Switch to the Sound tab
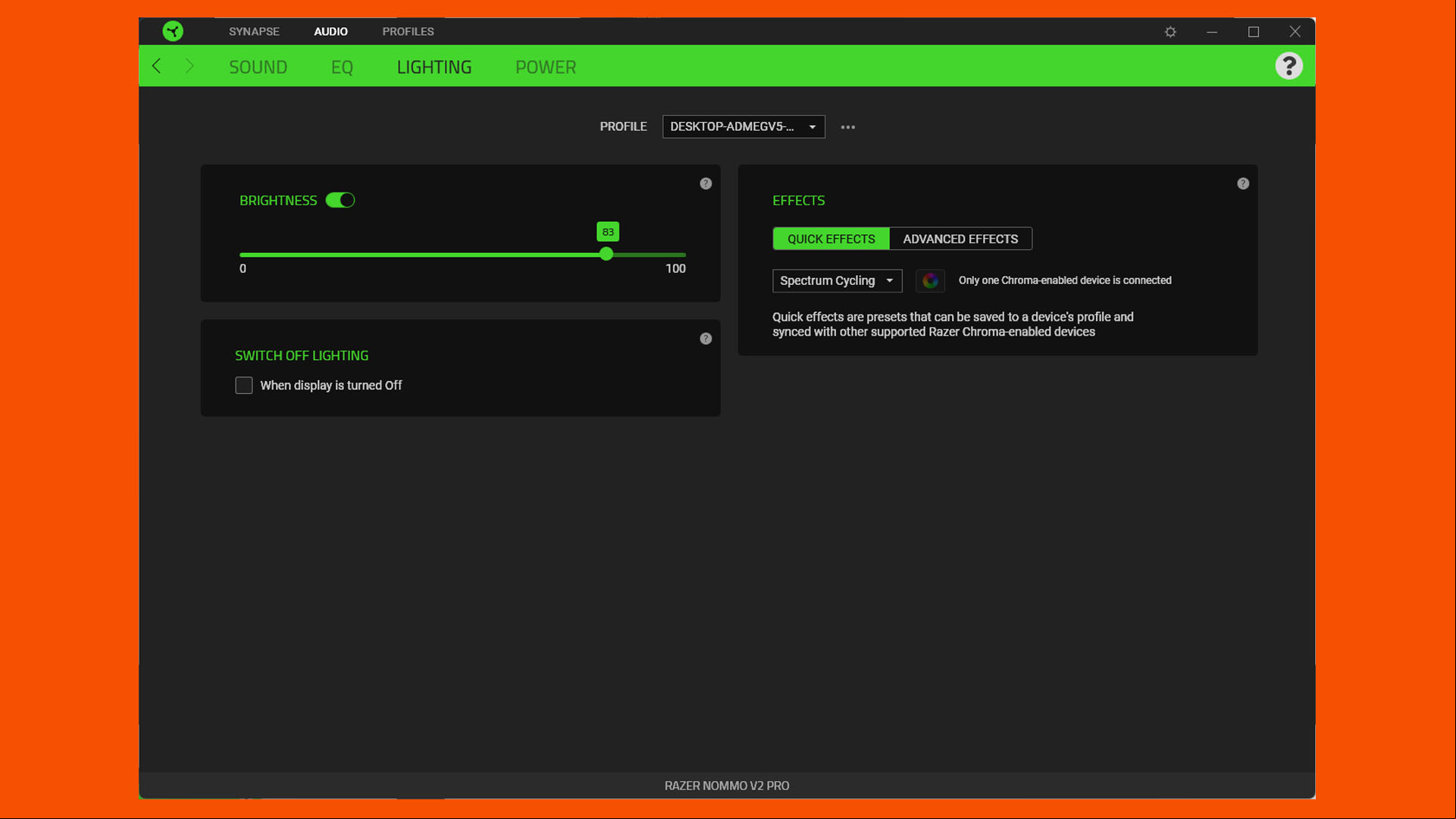 258,67
